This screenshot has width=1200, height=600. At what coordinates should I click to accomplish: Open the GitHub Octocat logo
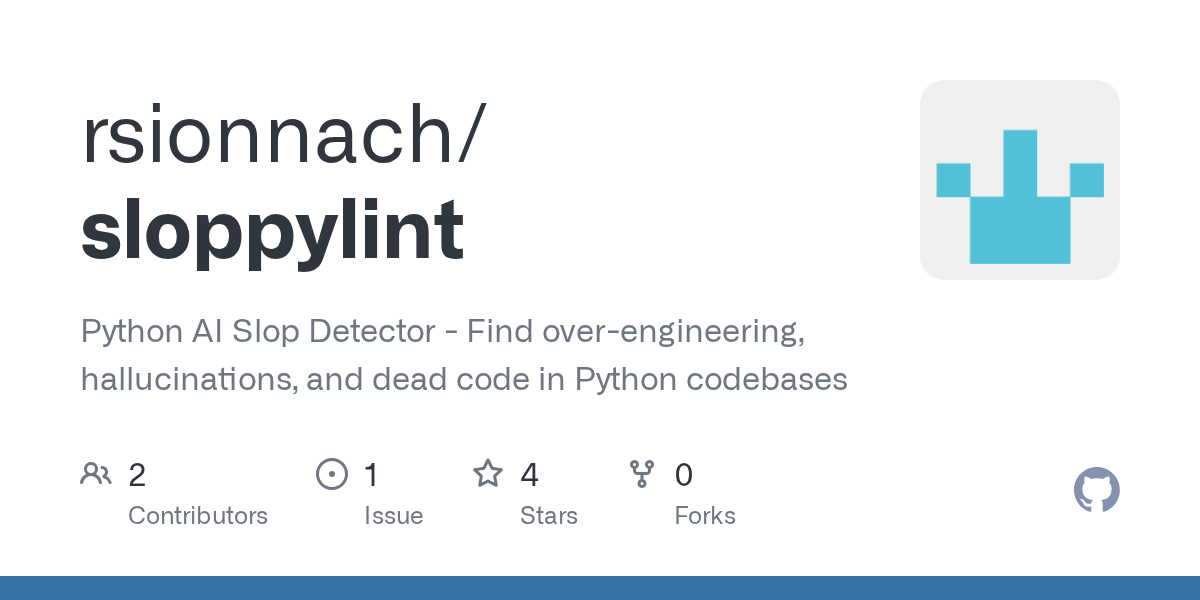(x=1096, y=490)
